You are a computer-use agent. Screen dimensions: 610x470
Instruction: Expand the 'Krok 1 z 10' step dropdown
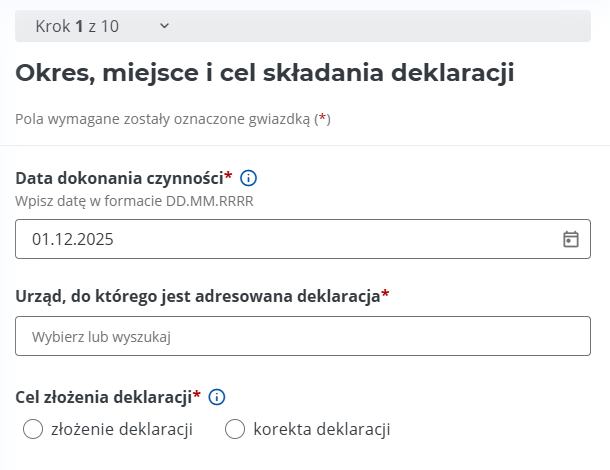tap(100, 26)
